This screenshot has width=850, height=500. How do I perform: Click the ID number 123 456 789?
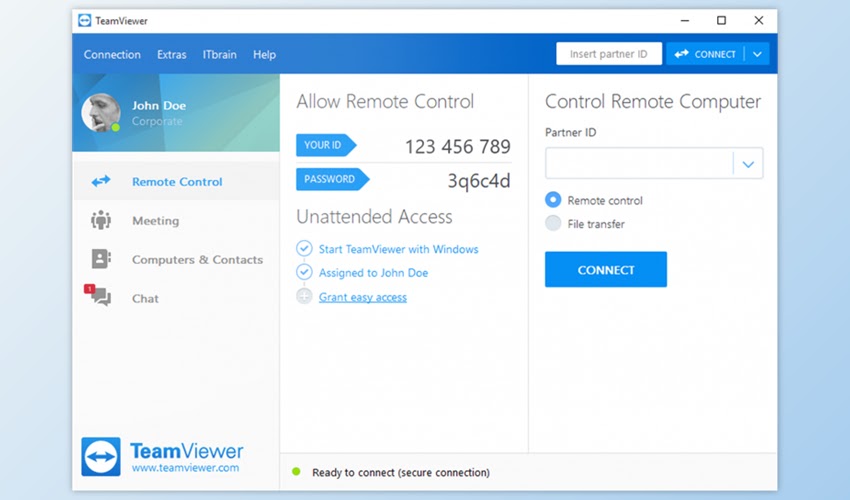tap(458, 146)
